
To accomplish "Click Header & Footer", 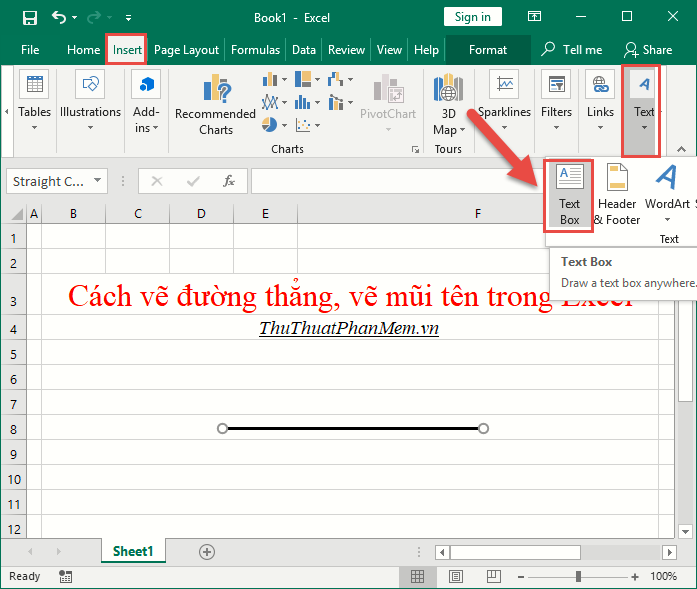I will (x=617, y=196).
